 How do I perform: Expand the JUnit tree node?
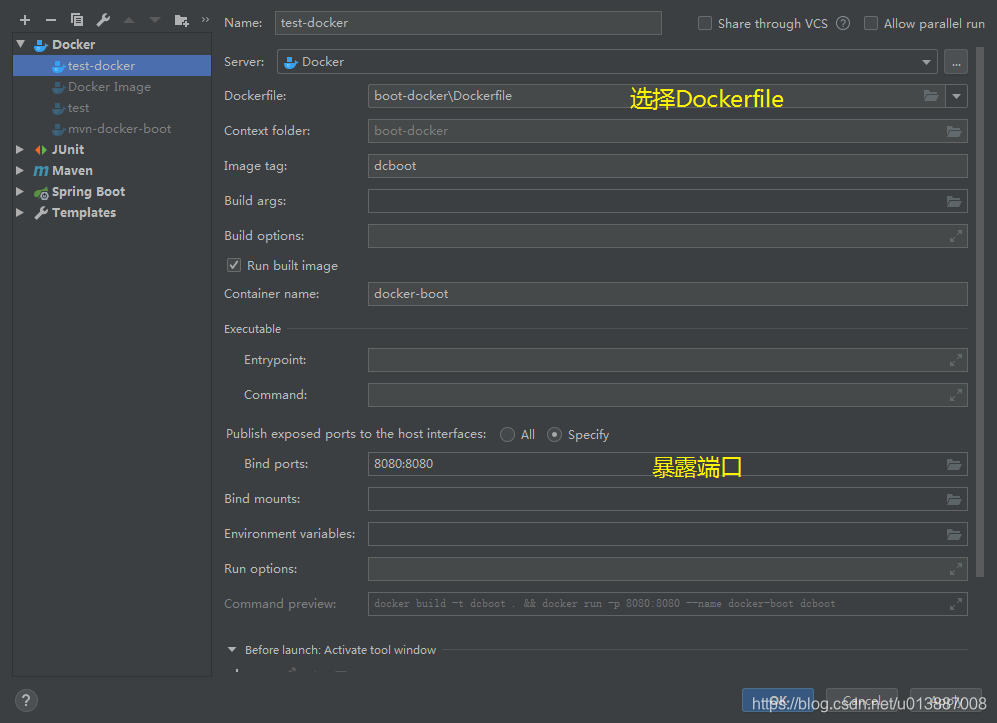pyautogui.click(x=20, y=149)
